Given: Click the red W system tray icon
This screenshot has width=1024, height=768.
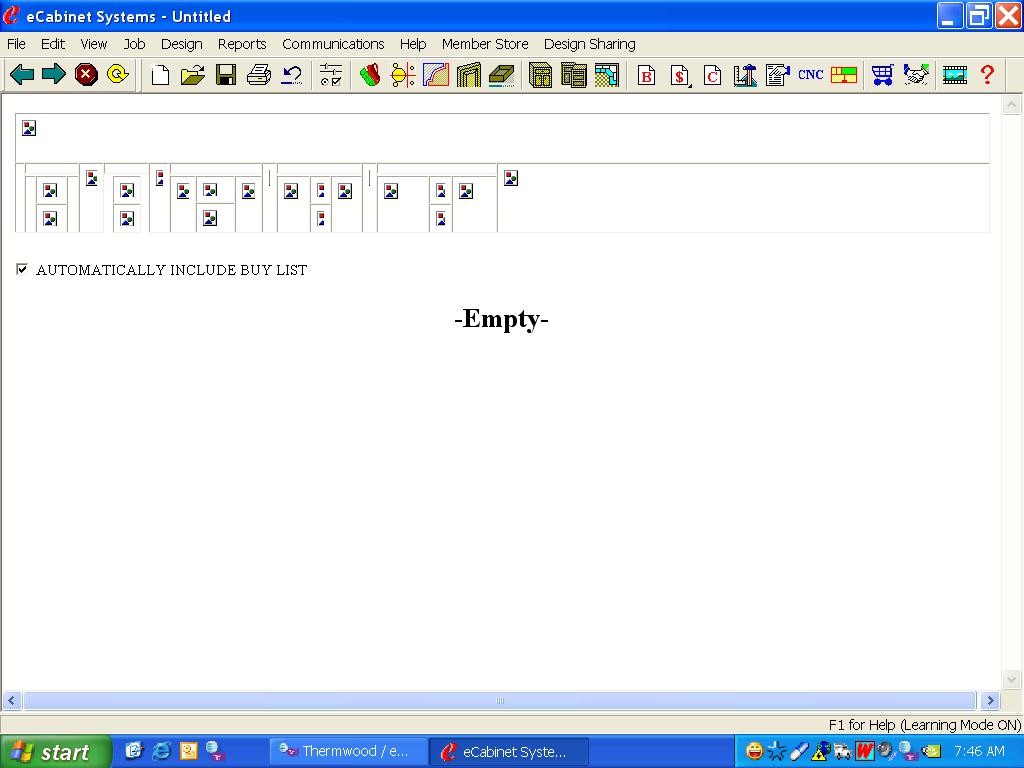Looking at the screenshot, I should [865, 751].
